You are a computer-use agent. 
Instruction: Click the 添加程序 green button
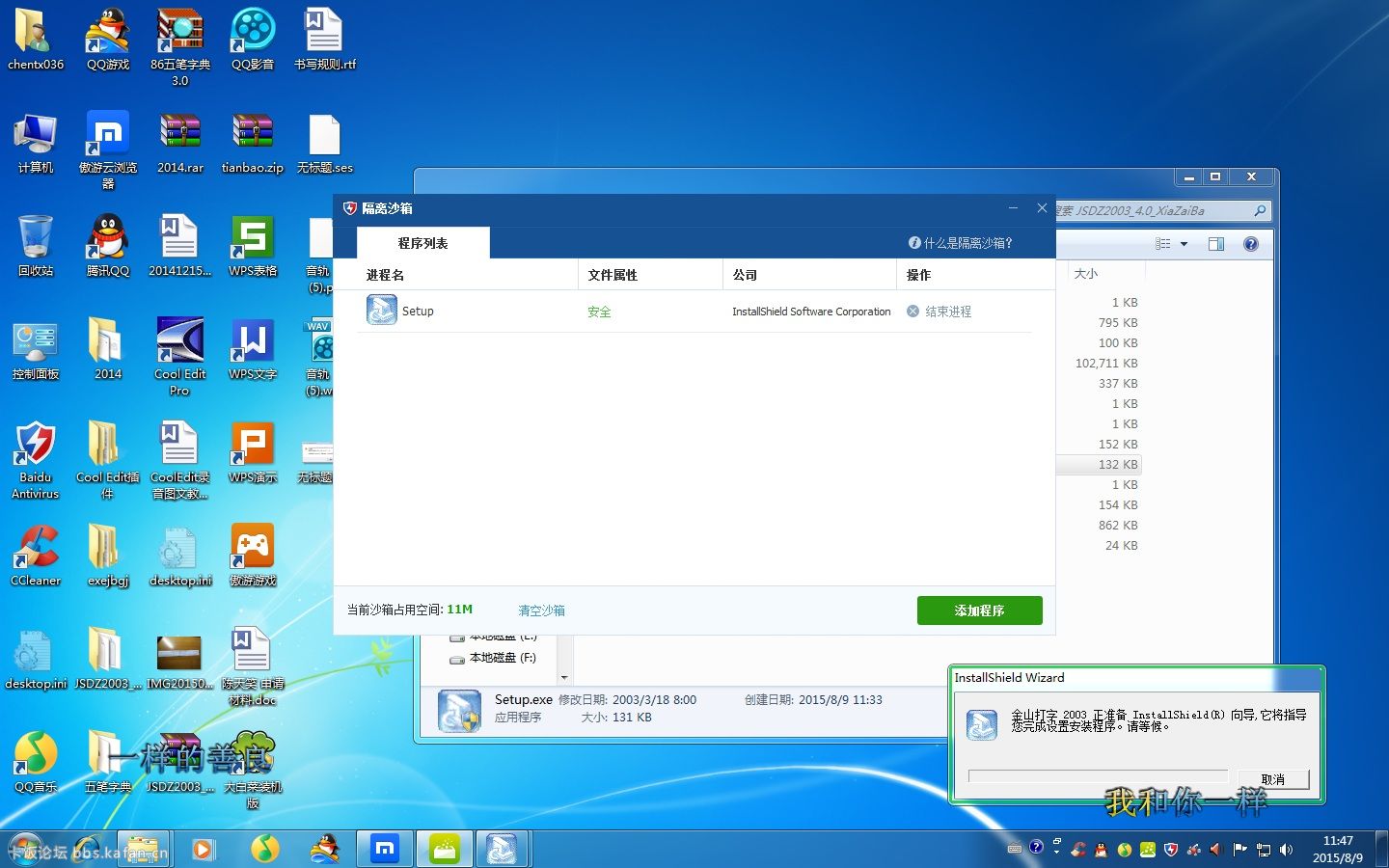click(979, 610)
